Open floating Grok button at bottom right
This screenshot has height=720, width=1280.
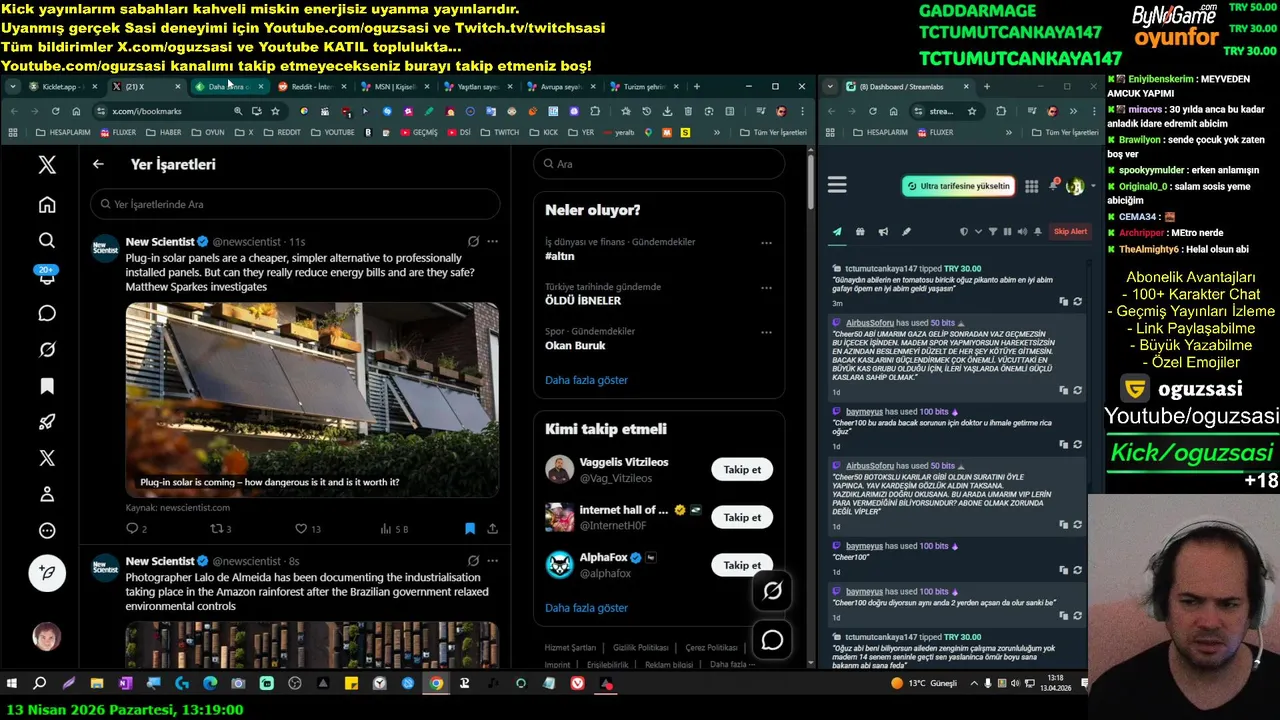tap(772, 591)
